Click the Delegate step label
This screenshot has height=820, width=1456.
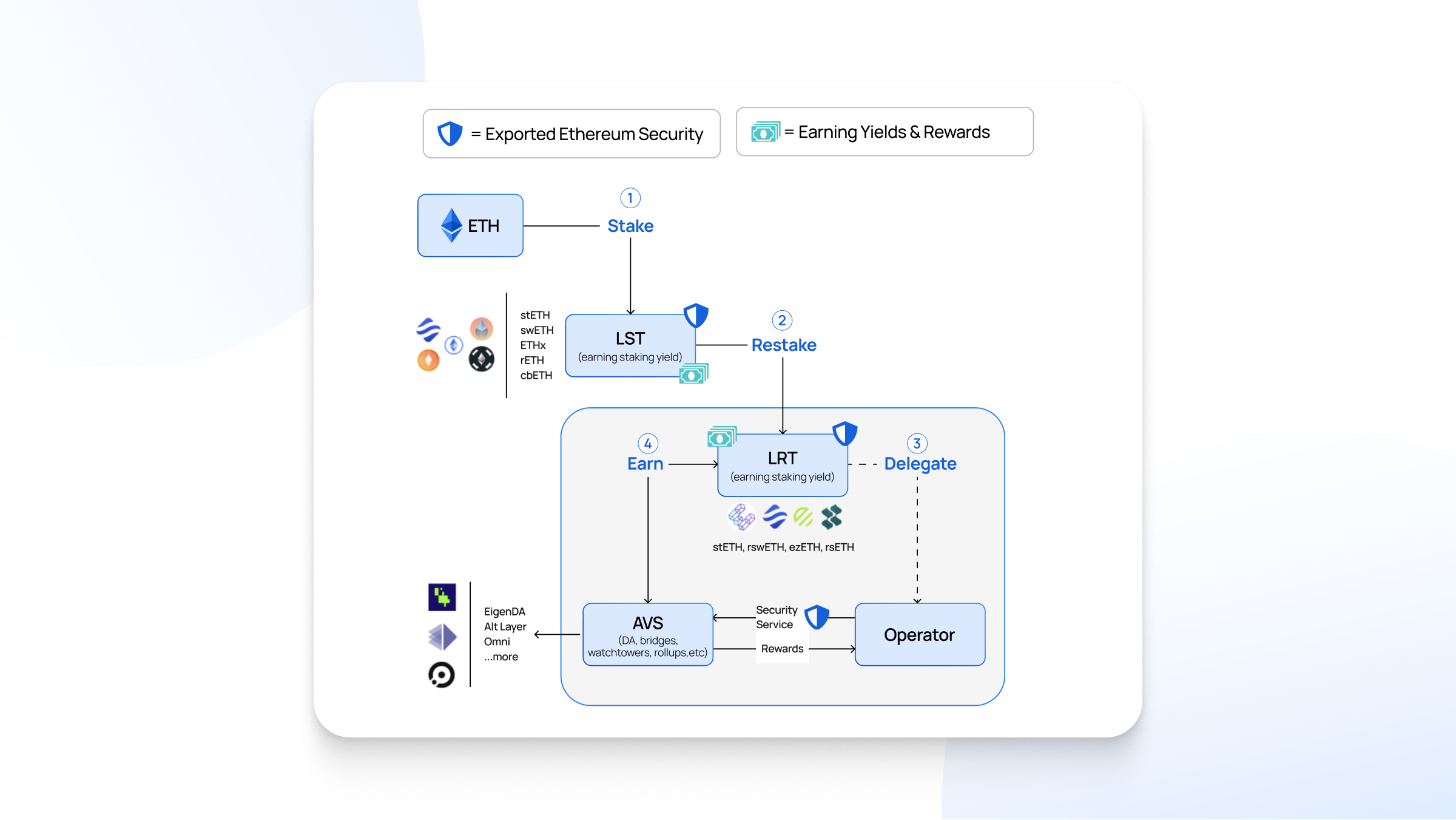[x=920, y=464]
